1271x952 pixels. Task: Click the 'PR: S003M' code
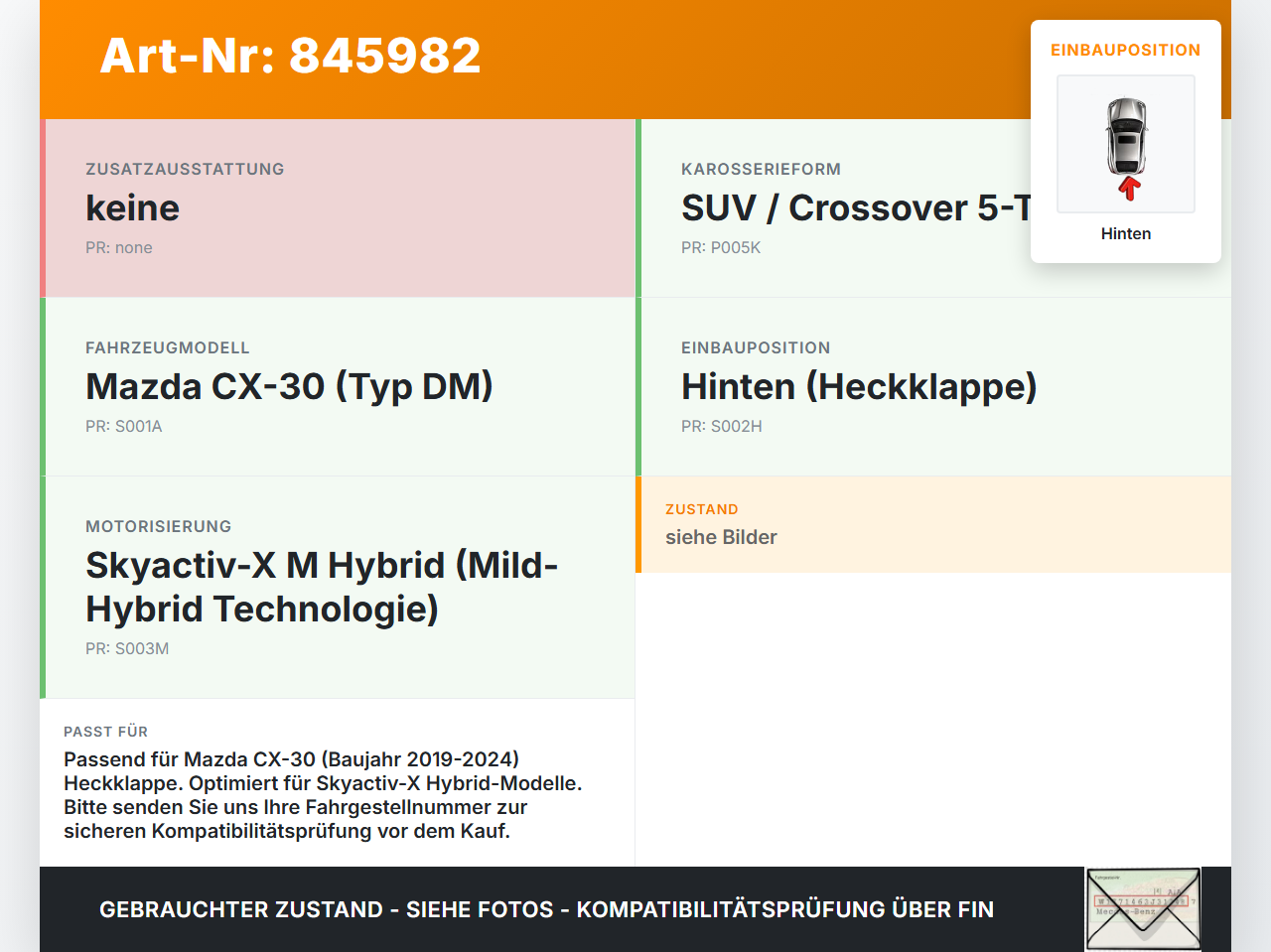click(x=127, y=649)
